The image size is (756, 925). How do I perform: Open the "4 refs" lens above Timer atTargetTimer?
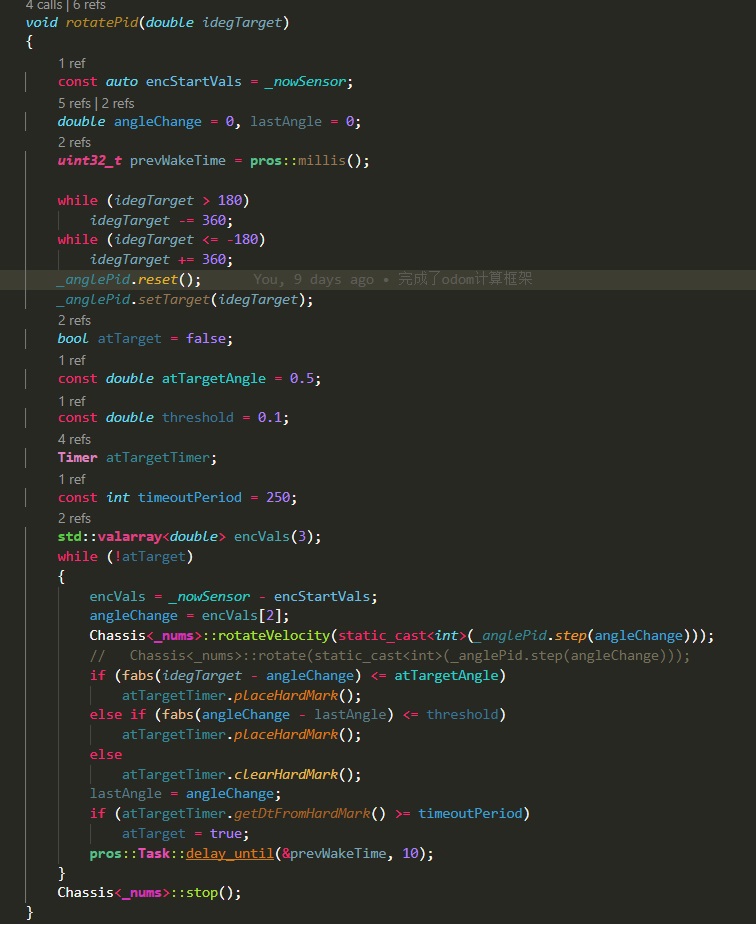[74, 439]
